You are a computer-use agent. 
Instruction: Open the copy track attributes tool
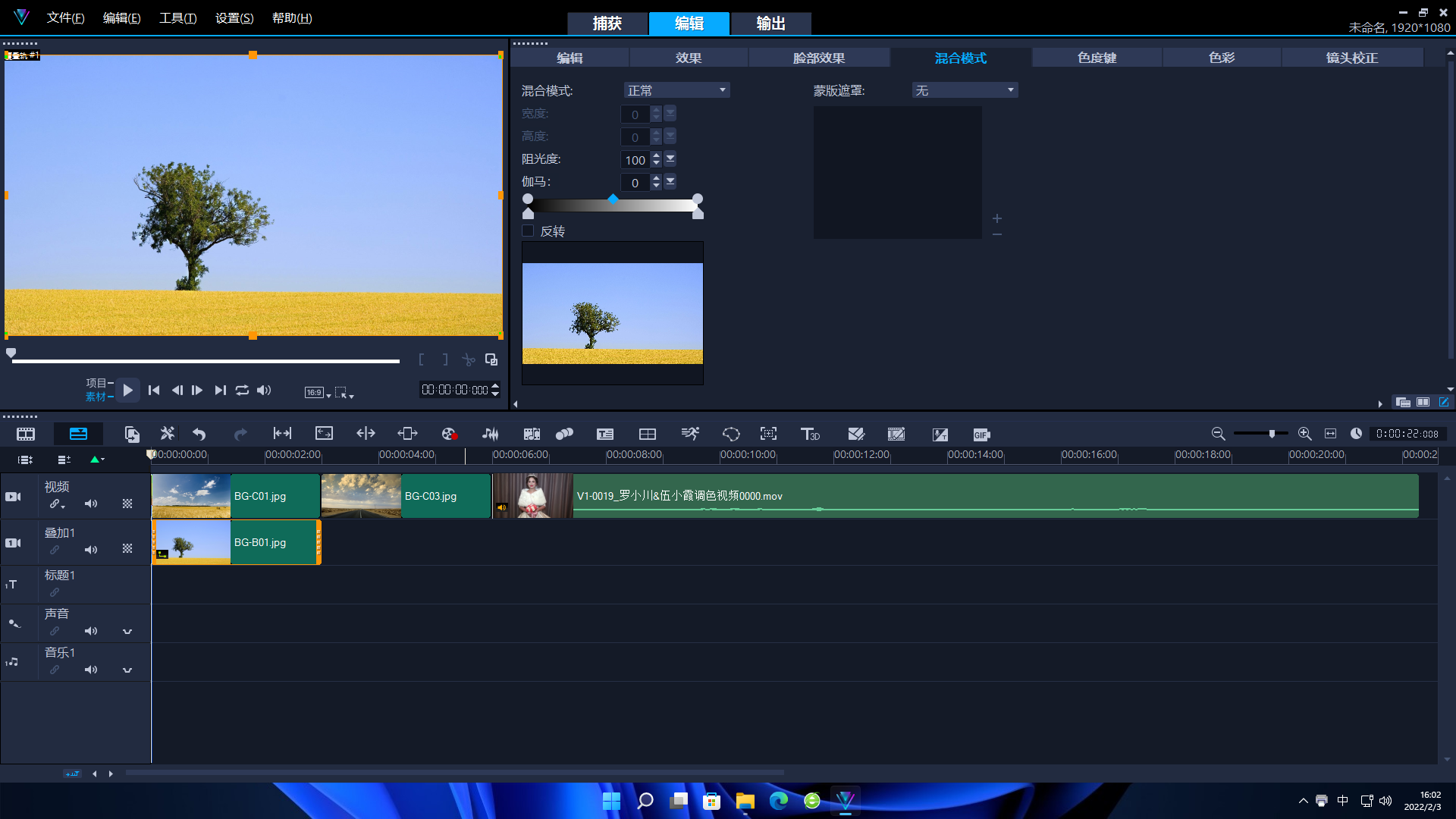point(132,434)
